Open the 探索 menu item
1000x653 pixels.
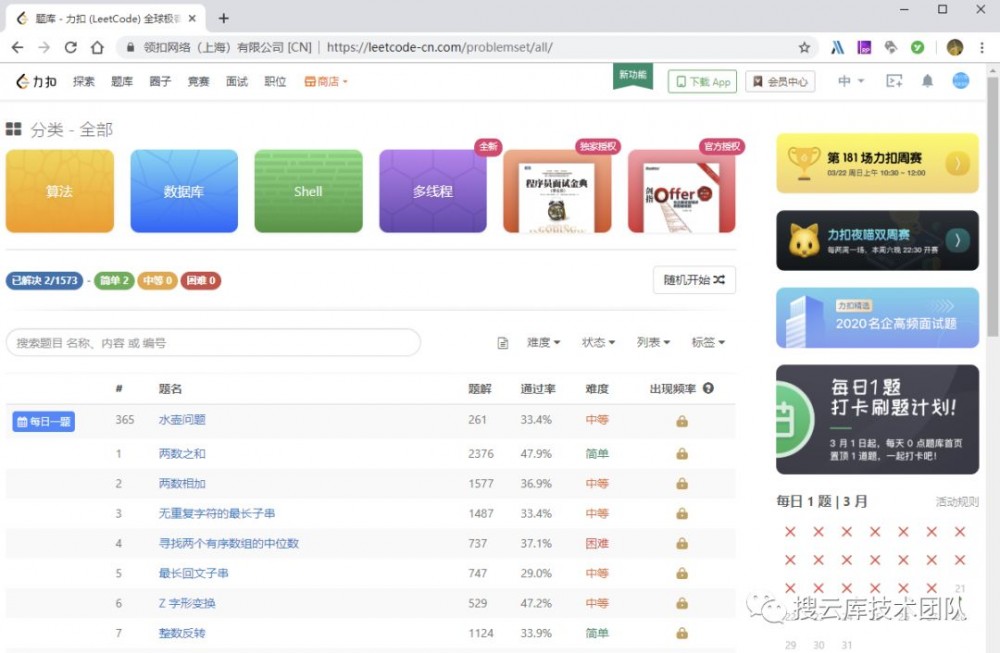click(x=84, y=82)
